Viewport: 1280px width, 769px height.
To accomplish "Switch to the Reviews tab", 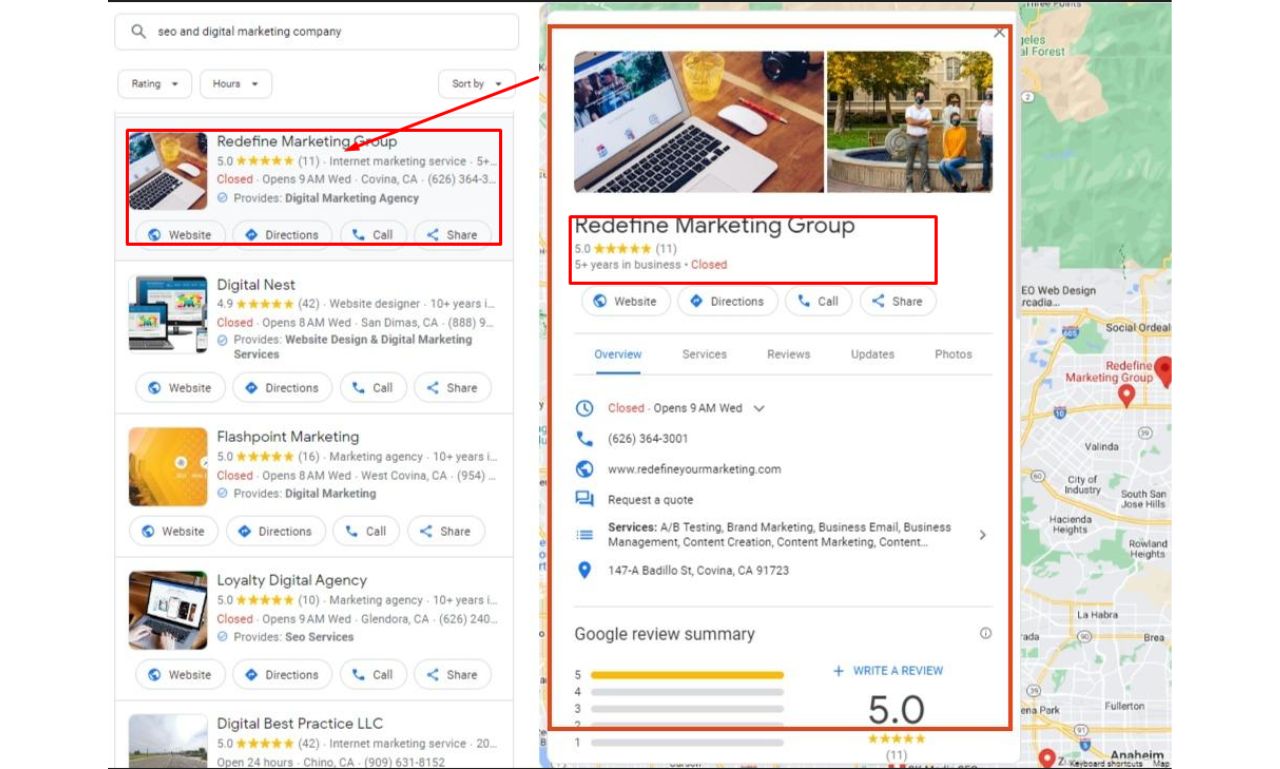I will pyautogui.click(x=788, y=354).
